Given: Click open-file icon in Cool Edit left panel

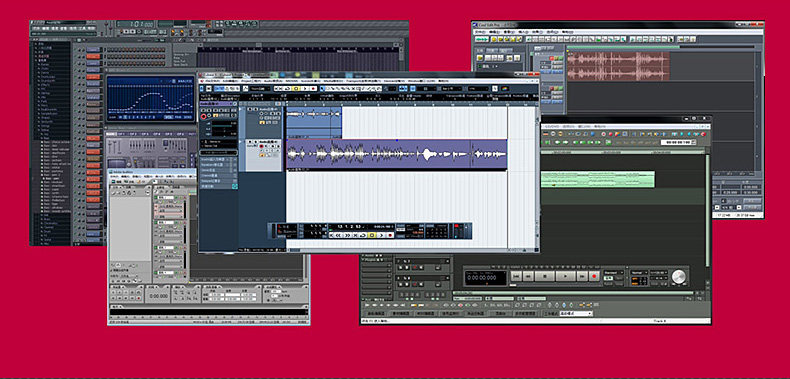Looking at the screenshot, I should (480, 58).
